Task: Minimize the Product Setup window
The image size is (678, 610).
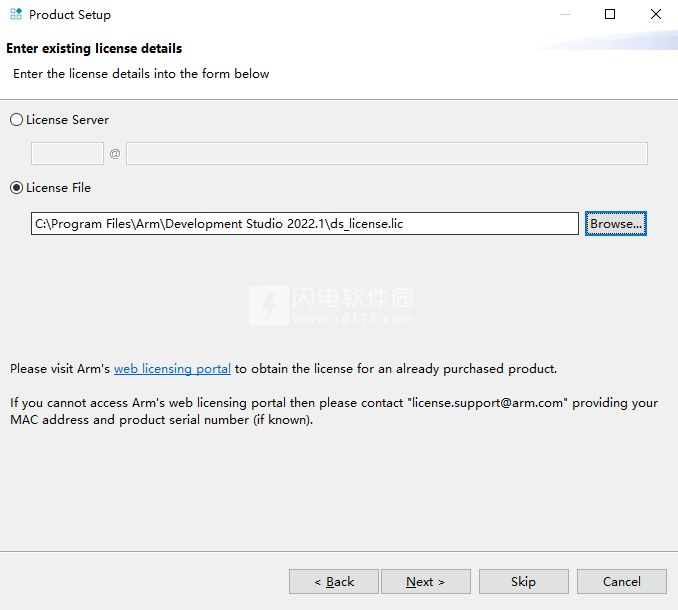Action: 565,14
